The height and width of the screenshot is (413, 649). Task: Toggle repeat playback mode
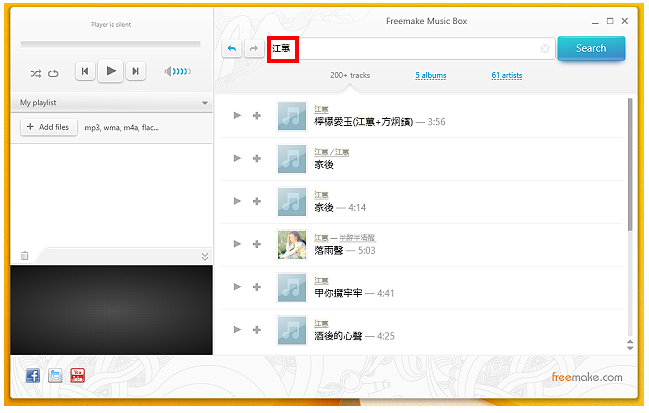(53, 74)
